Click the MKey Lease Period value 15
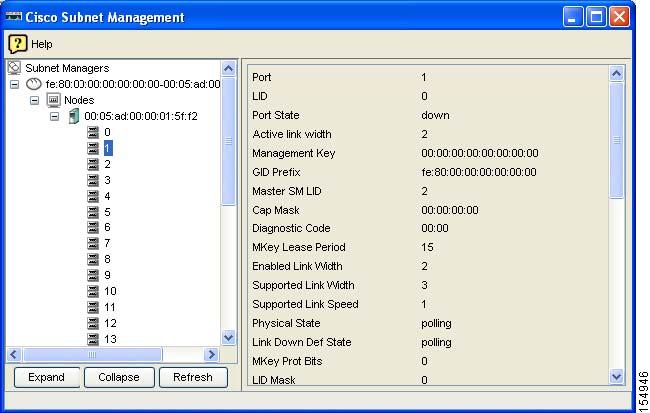Screen dimensions: 650x413 click(427, 247)
